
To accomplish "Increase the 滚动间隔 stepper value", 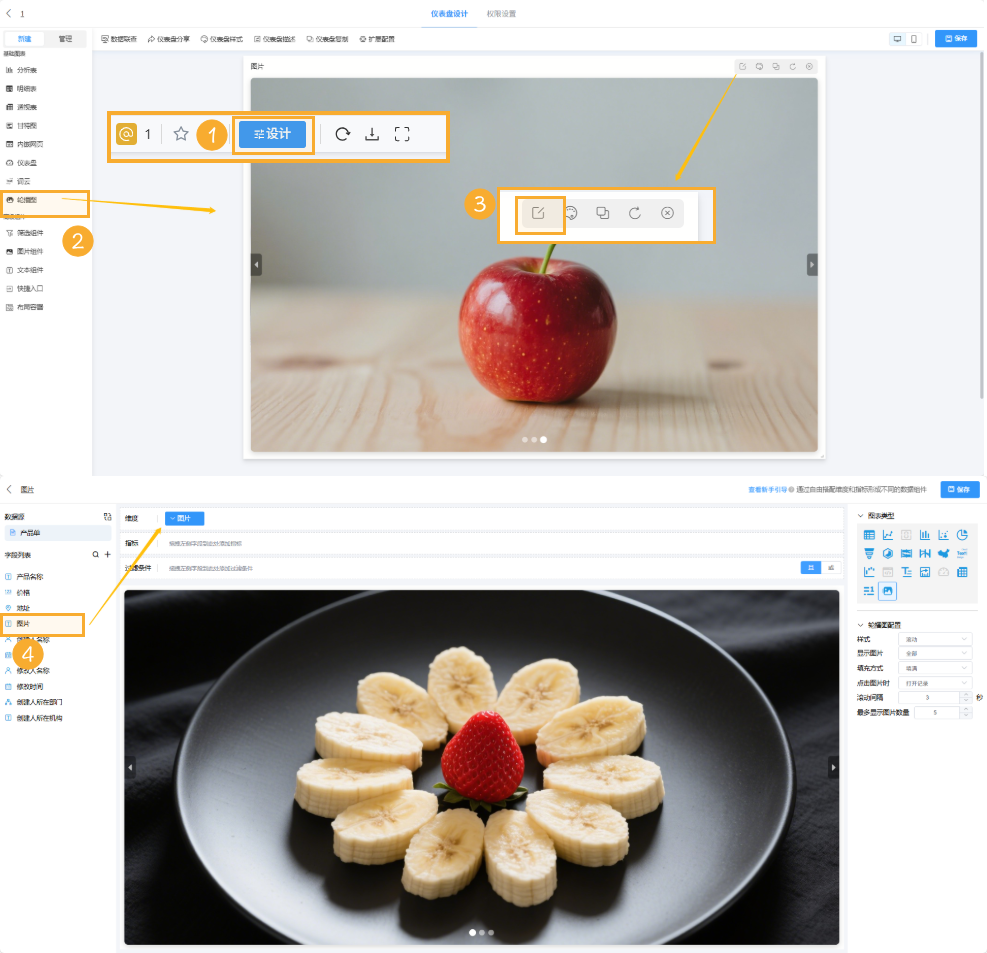I will [965, 694].
